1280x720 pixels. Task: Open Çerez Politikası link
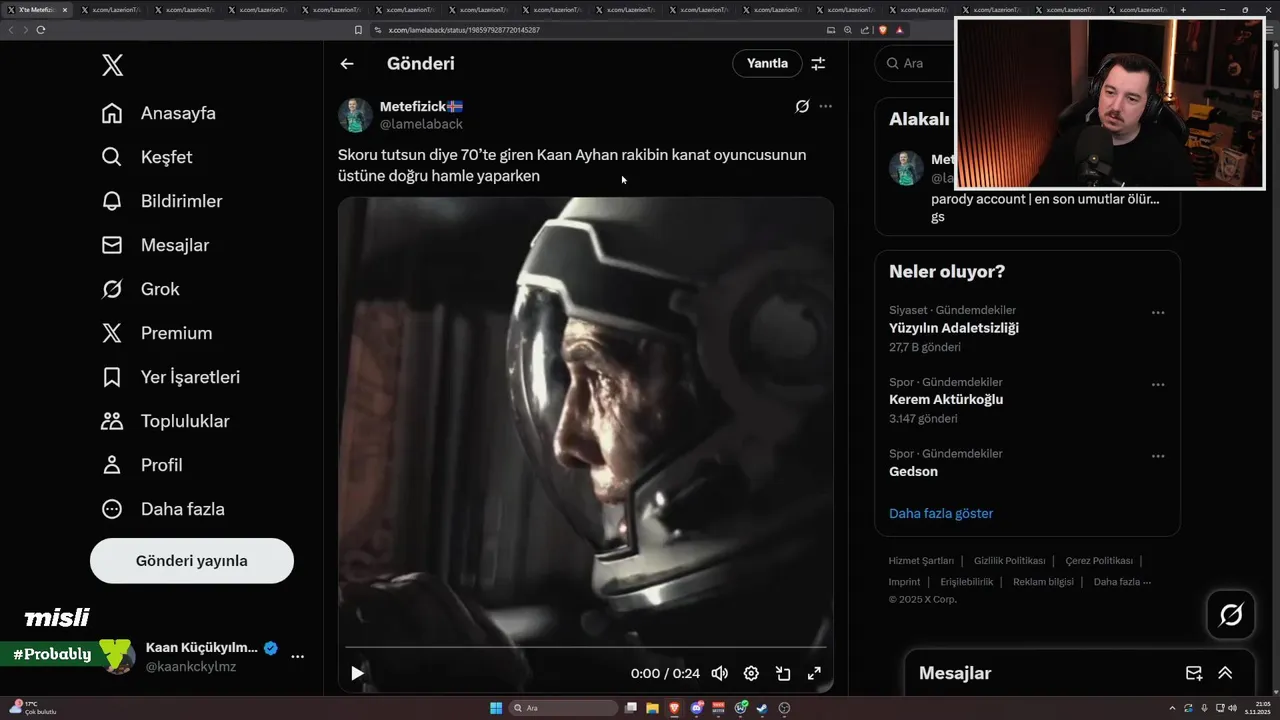point(1099,561)
